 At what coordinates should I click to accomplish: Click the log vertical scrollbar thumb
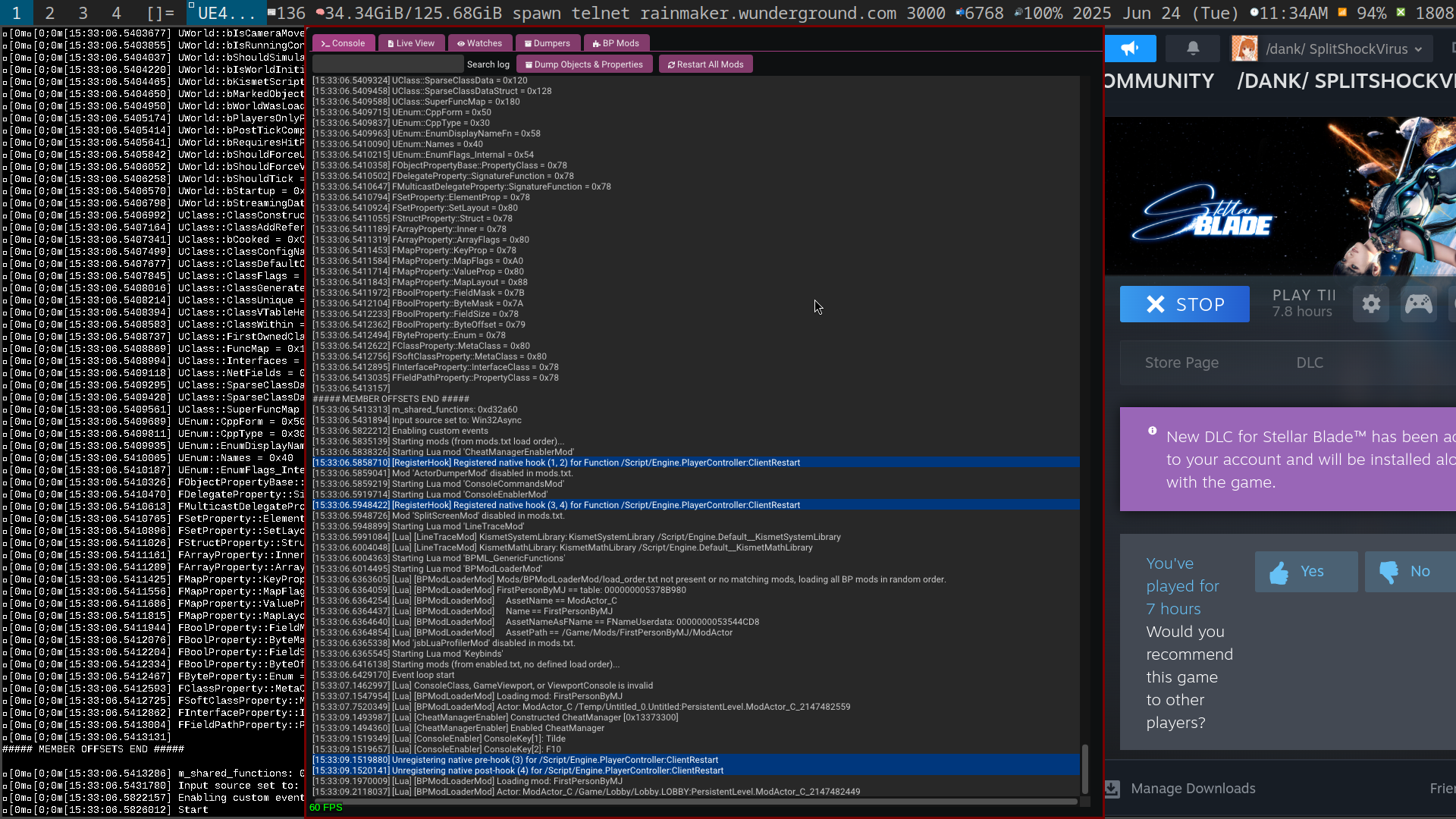click(x=1084, y=768)
